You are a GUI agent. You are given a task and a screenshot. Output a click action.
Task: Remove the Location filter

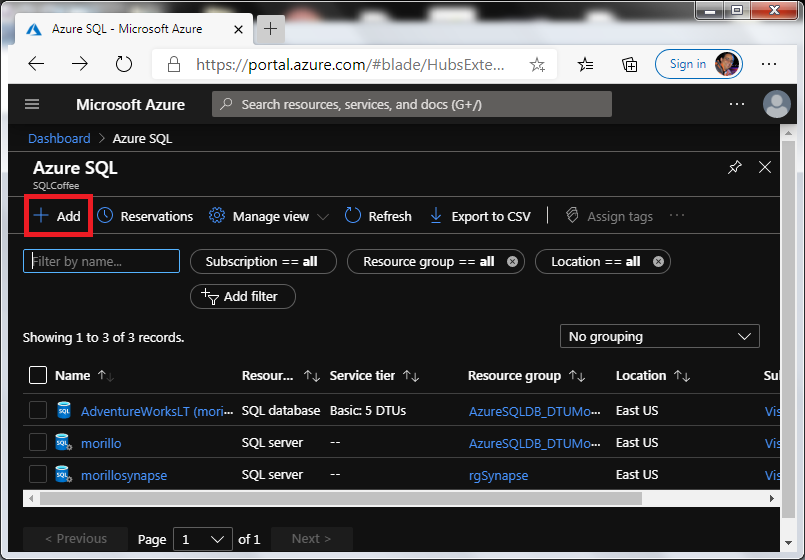click(658, 261)
